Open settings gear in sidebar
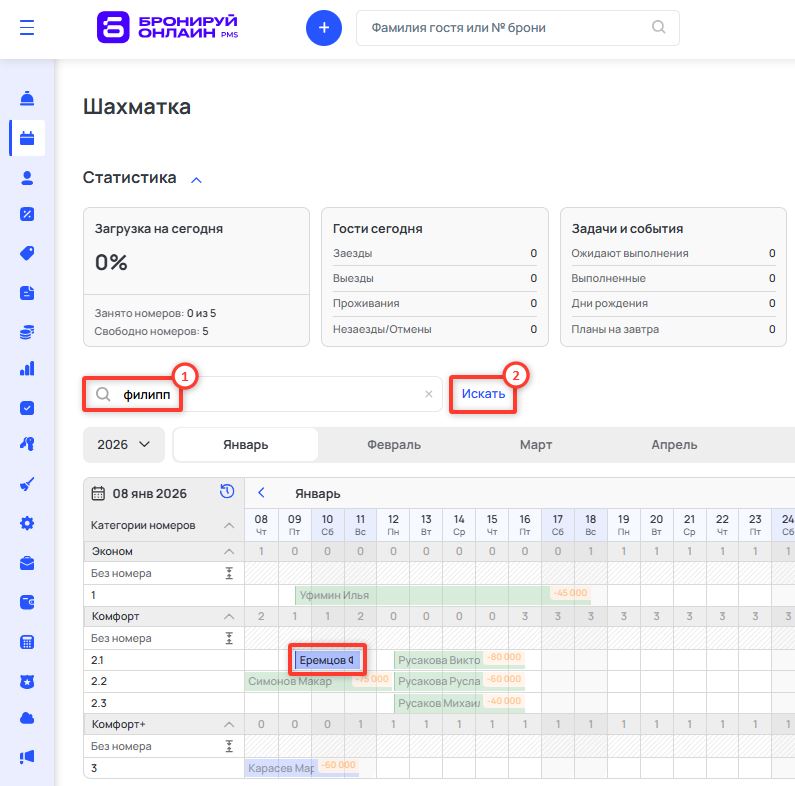The height and width of the screenshot is (786, 795). pyautogui.click(x=27, y=523)
